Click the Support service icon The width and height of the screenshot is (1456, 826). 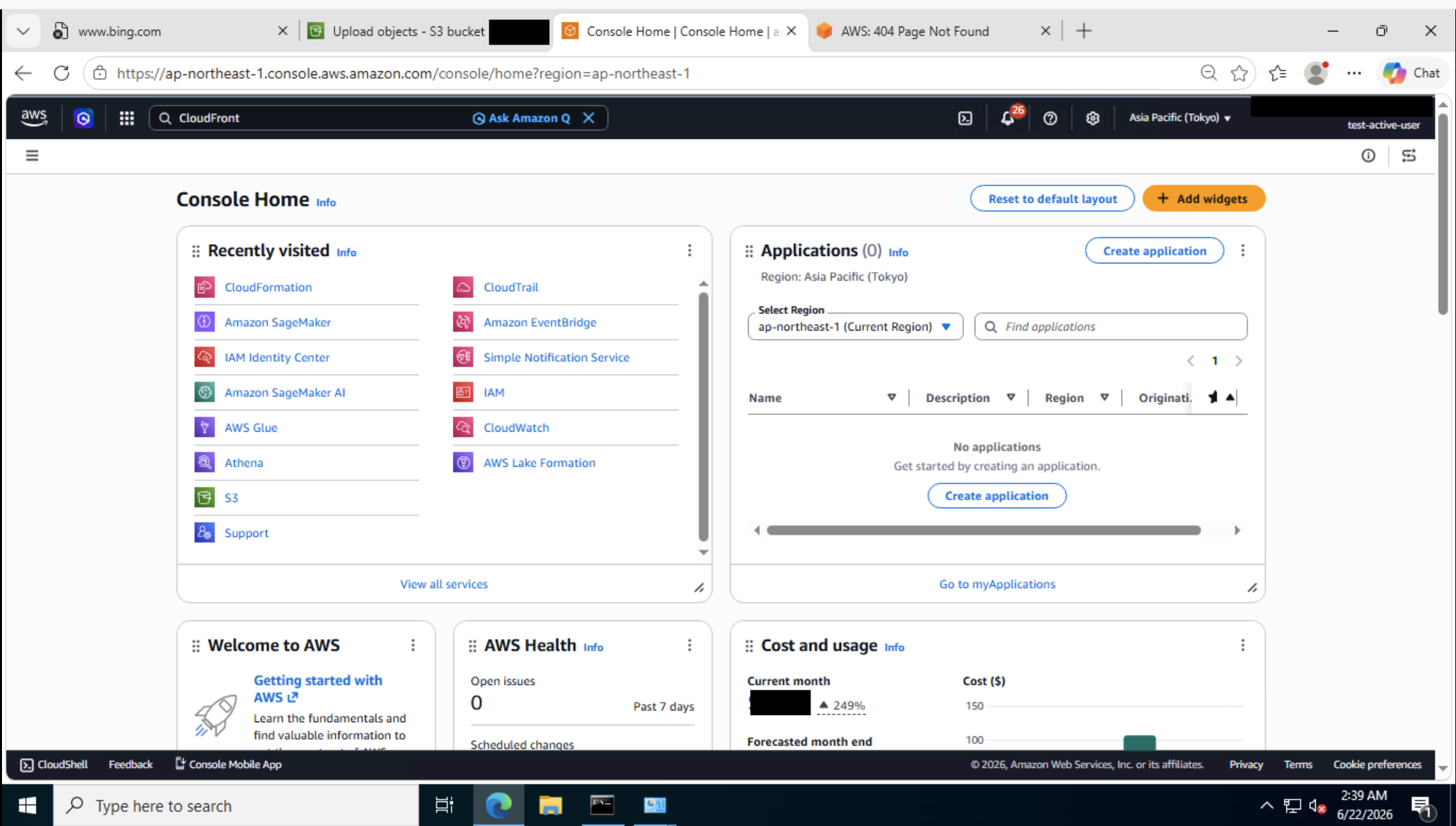pos(204,533)
